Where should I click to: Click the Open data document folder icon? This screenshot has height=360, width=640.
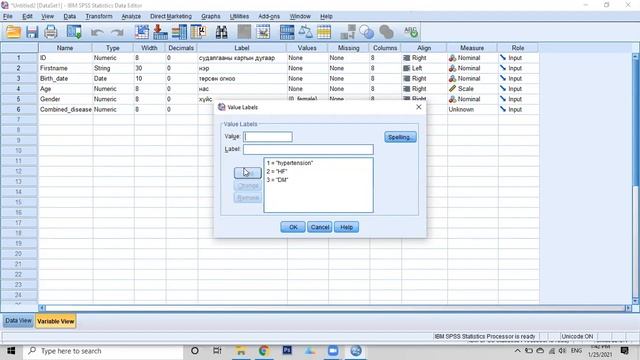[13, 32]
